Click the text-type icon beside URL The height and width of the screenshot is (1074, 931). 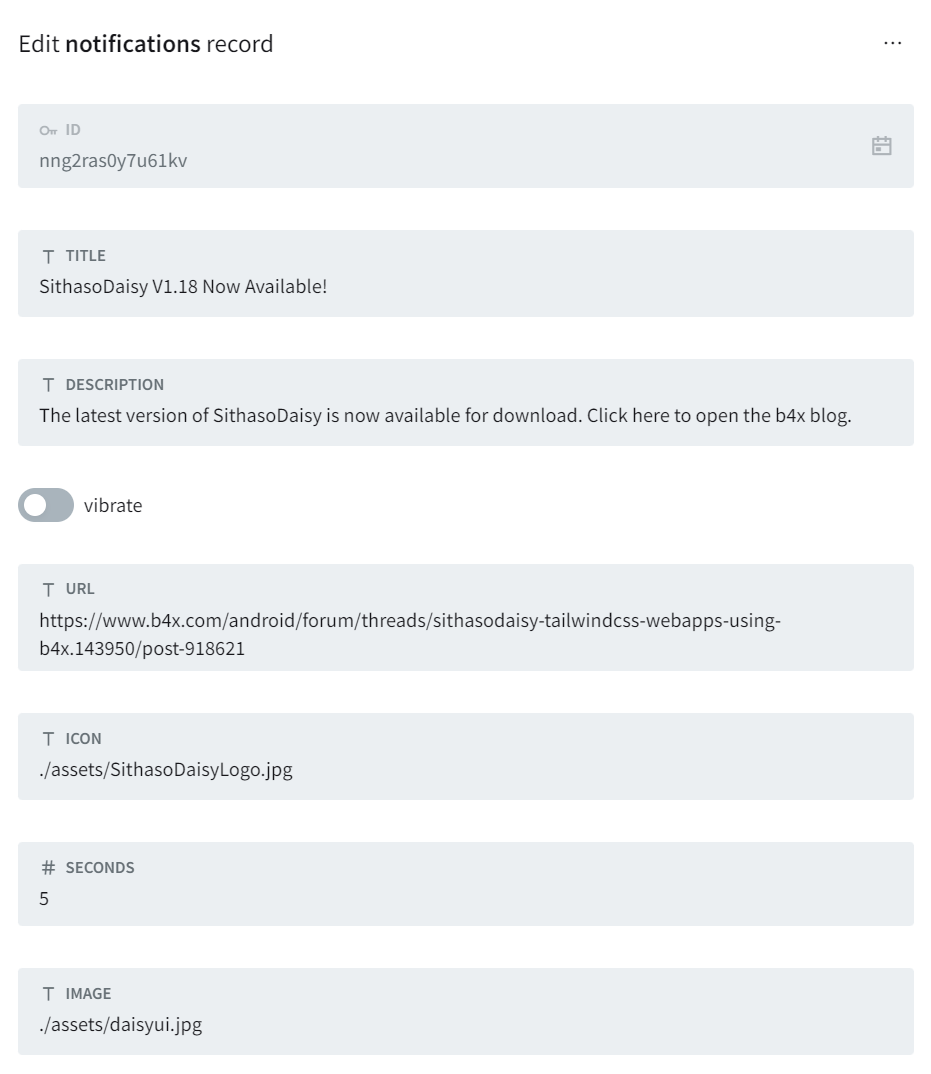[x=48, y=590]
